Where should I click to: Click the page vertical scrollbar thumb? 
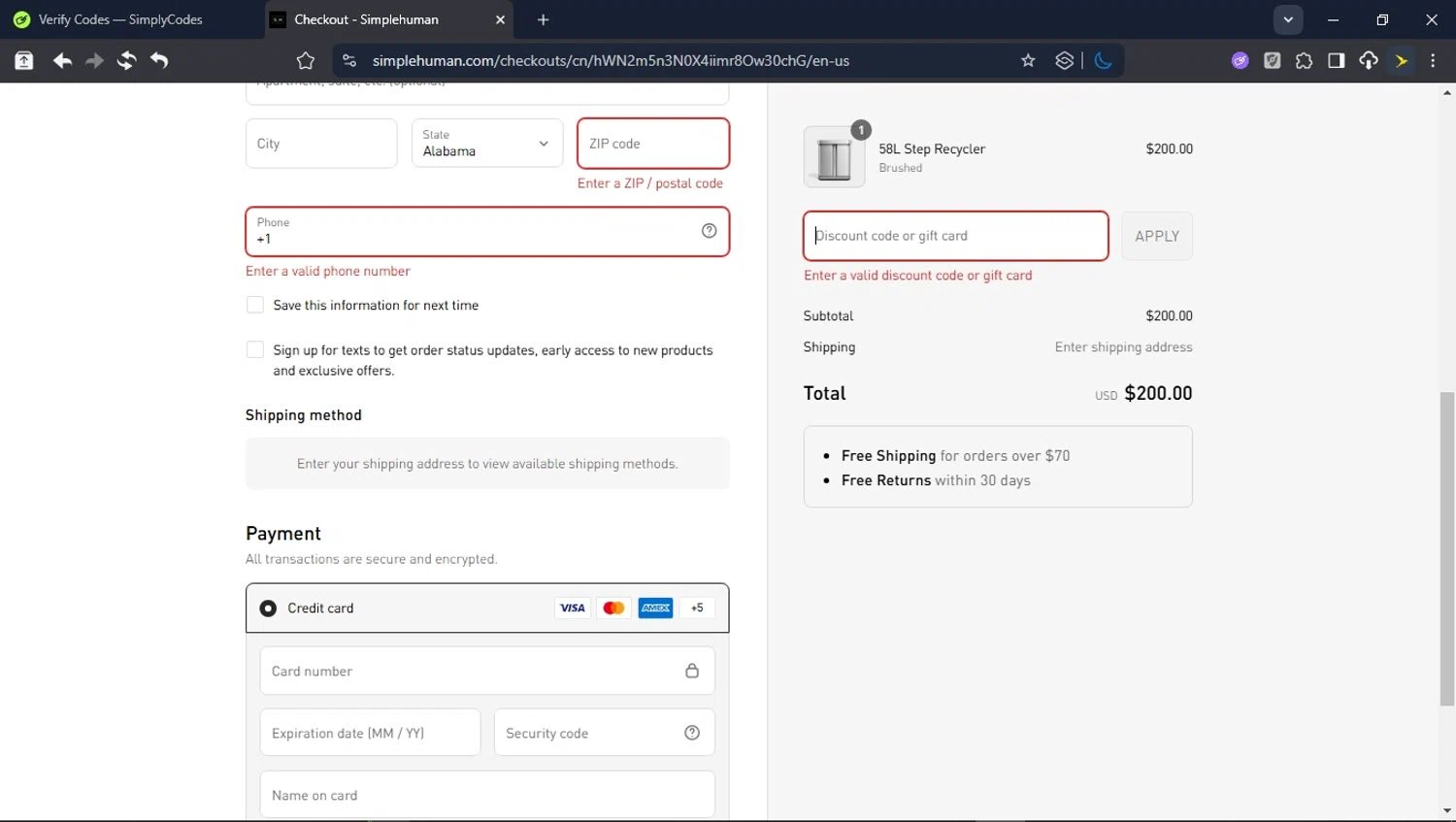(1446, 548)
